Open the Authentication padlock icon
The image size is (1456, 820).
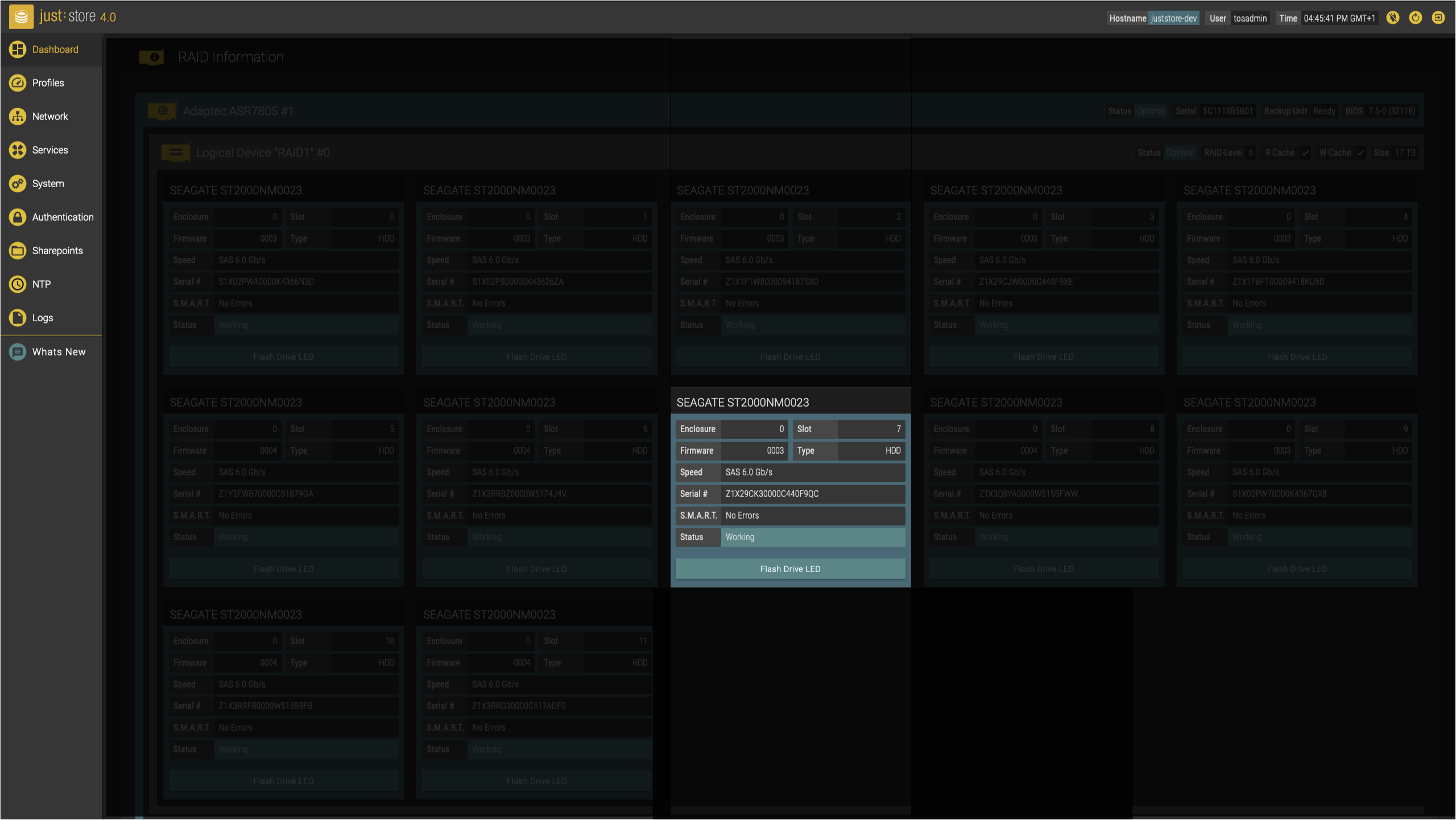pos(18,217)
